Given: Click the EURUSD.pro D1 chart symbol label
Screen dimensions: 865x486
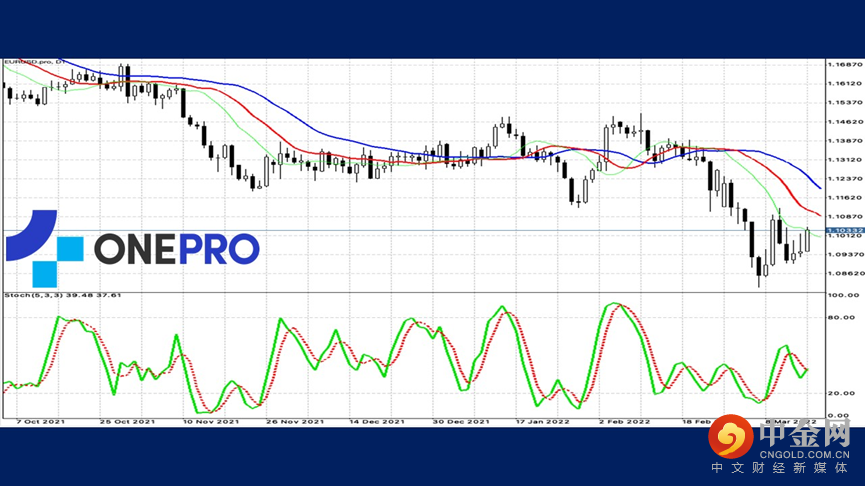Looking at the screenshot, I should click(x=34, y=62).
